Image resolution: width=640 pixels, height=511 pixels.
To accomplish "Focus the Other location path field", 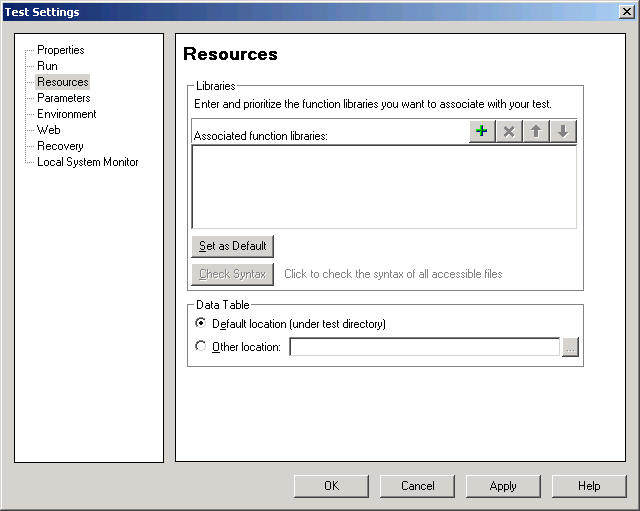I will 424,347.
